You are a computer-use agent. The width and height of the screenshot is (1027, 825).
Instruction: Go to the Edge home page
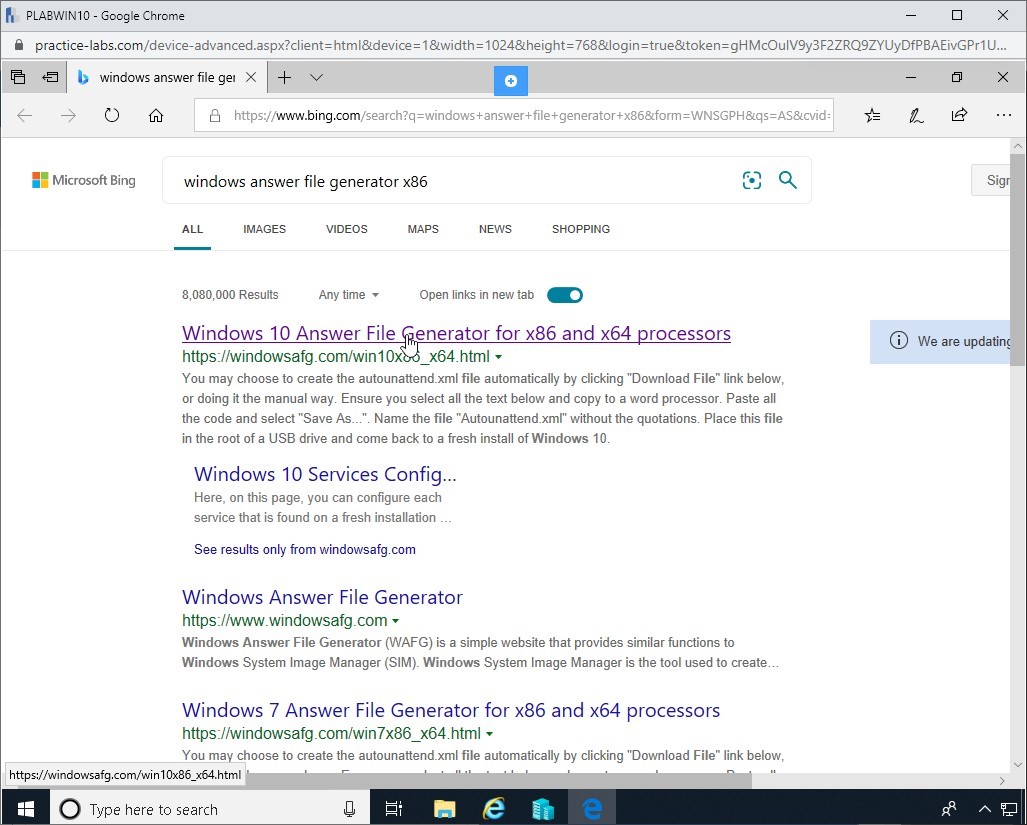coord(156,116)
